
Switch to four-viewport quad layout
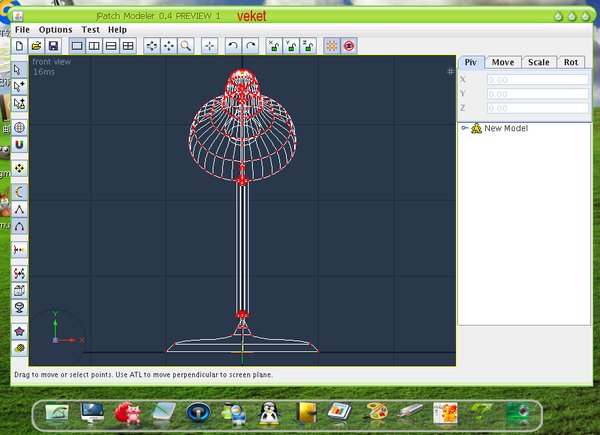[128, 46]
